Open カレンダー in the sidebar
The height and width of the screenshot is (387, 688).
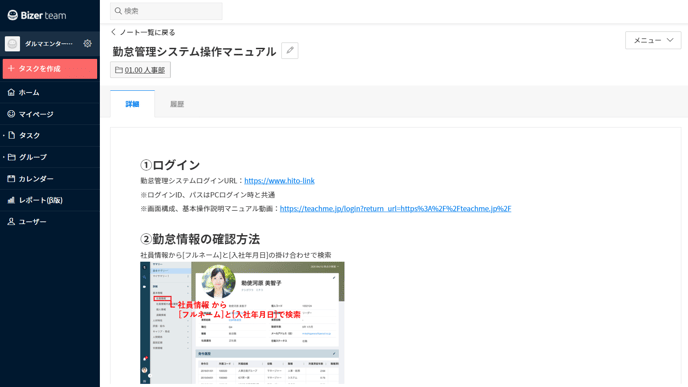pyautogui.click(x=50, y=179)
